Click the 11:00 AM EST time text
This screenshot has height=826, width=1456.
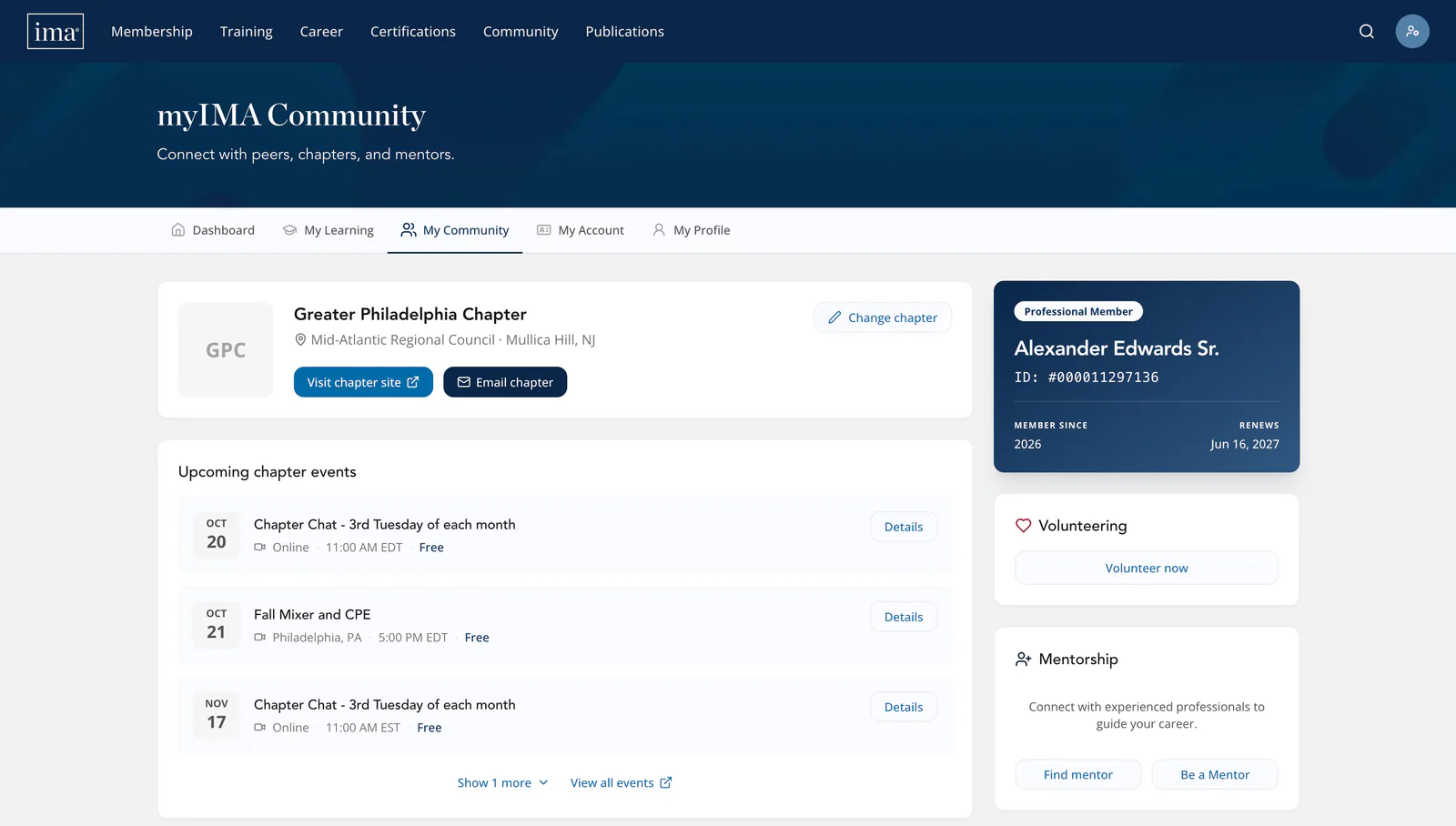363,728
